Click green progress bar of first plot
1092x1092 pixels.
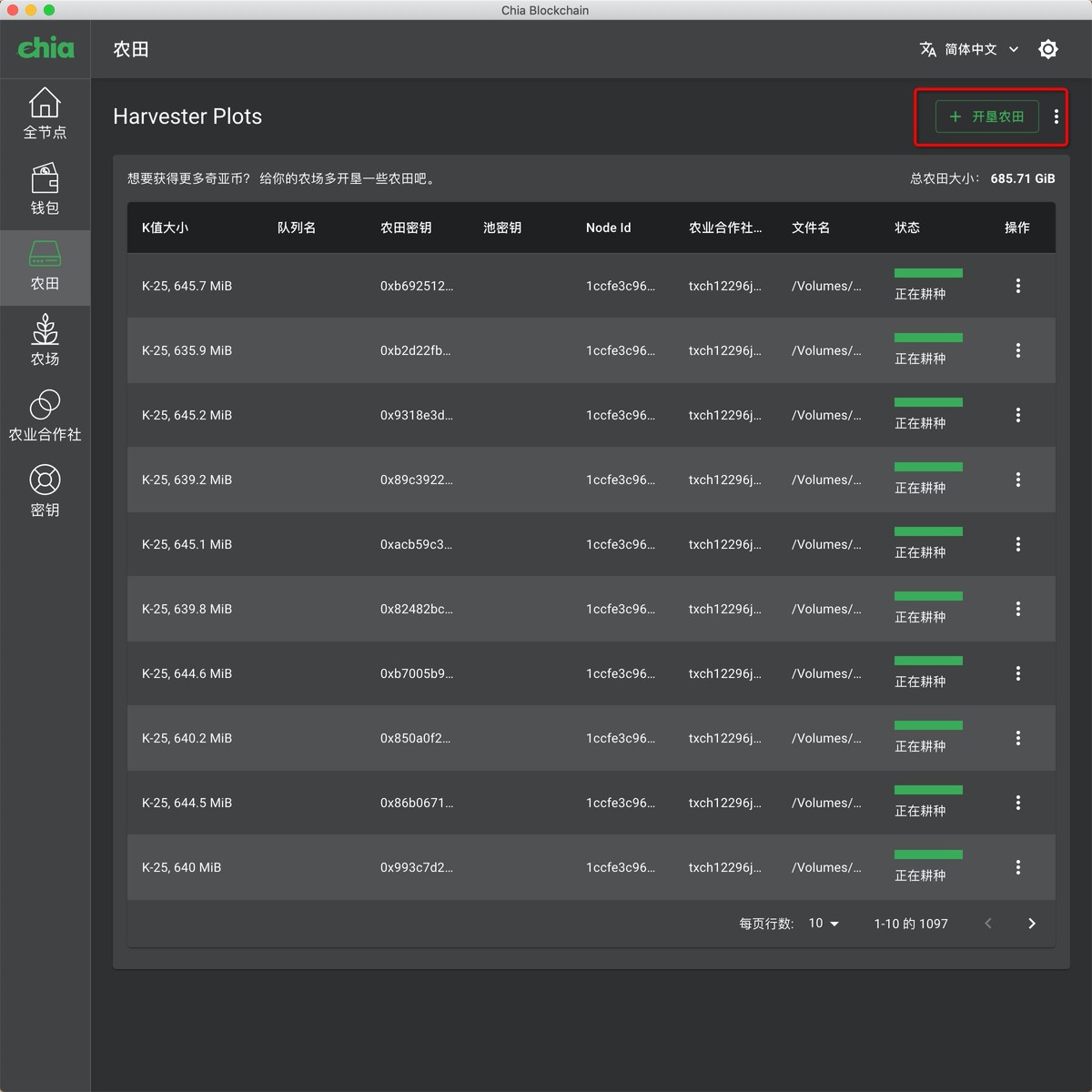pyautogui.click(x=928, y=273)
